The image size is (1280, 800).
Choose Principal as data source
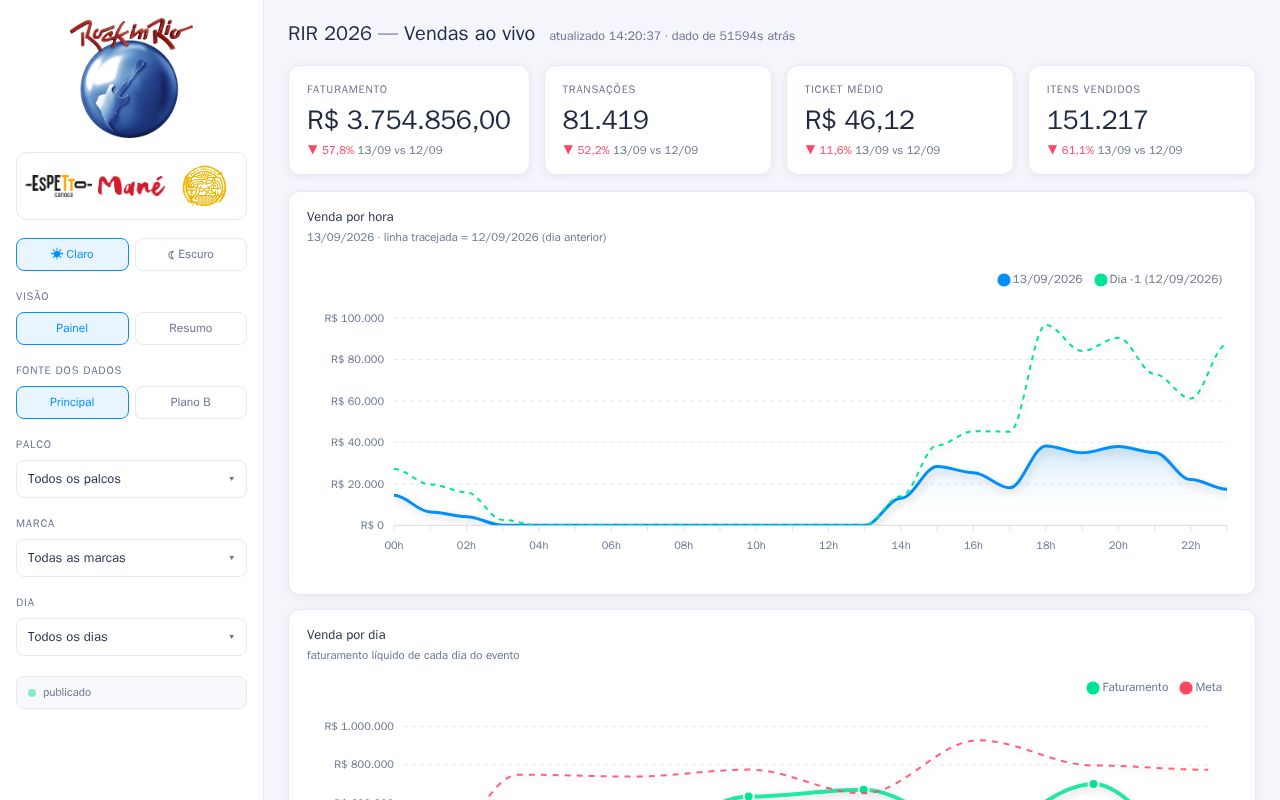click(x=72, y=402)
